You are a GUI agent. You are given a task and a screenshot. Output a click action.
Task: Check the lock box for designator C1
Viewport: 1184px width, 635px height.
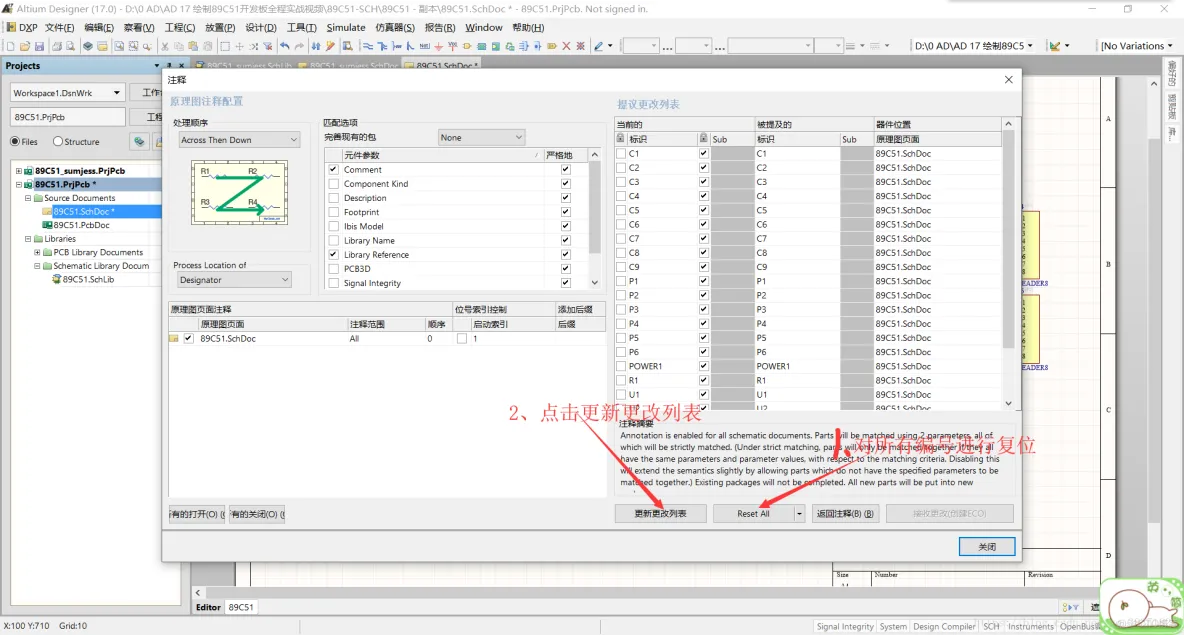(621, 153)
